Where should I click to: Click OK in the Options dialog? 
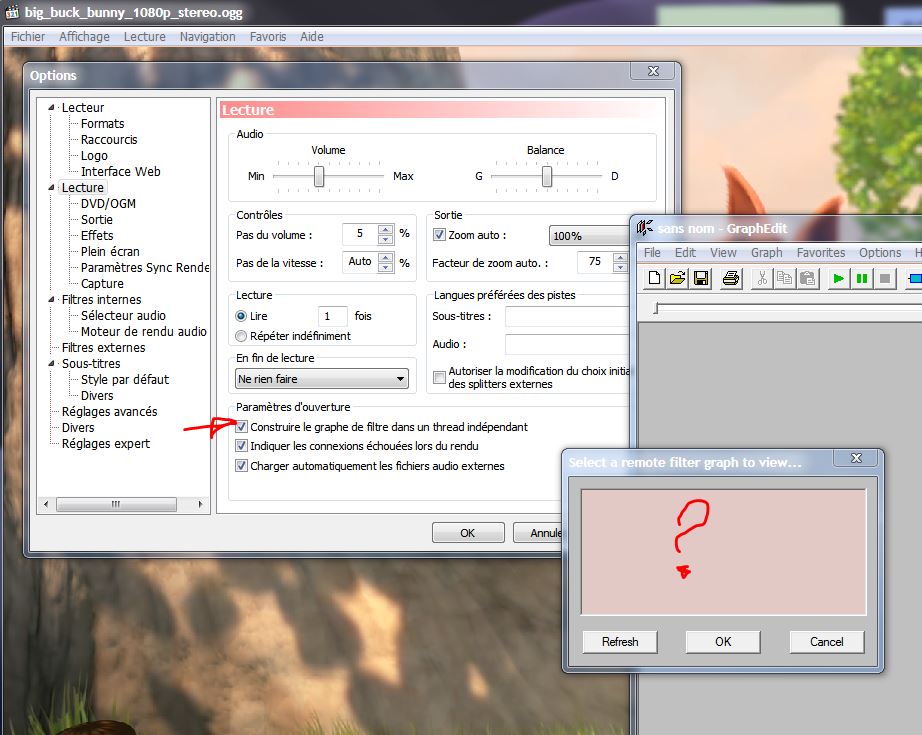coord(468,533)
